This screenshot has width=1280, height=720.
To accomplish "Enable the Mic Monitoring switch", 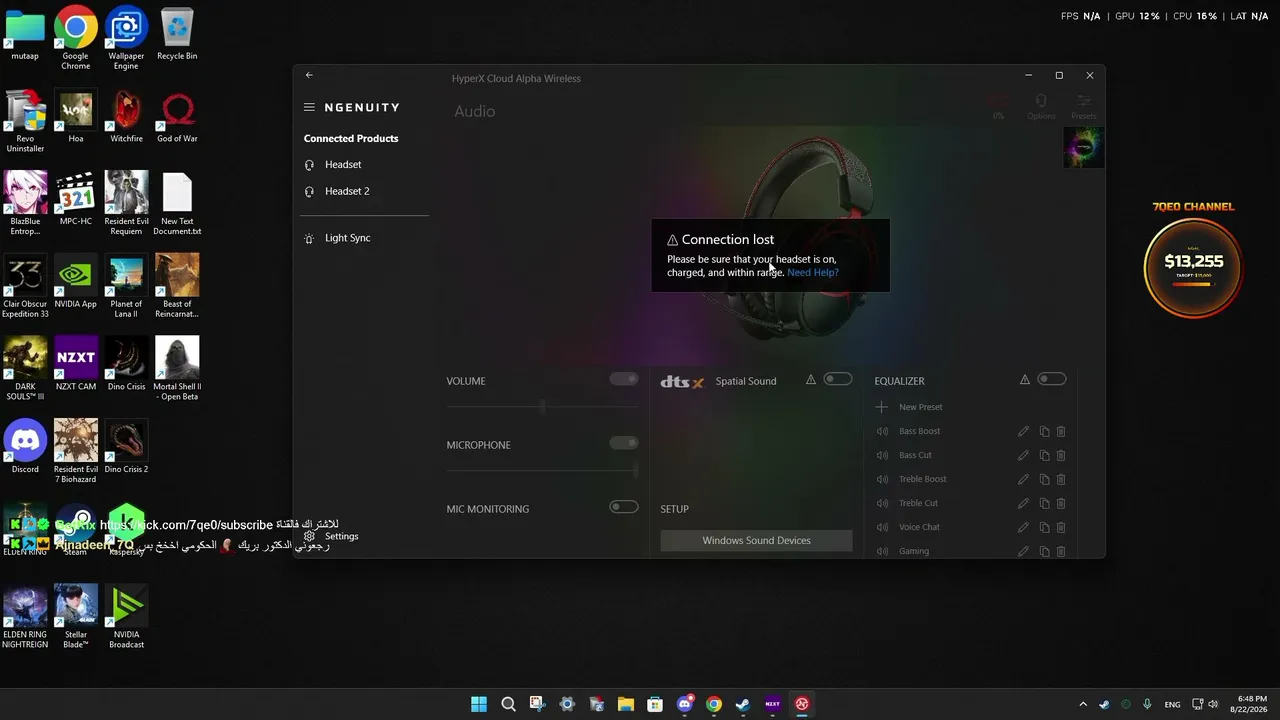I will 624,507.
